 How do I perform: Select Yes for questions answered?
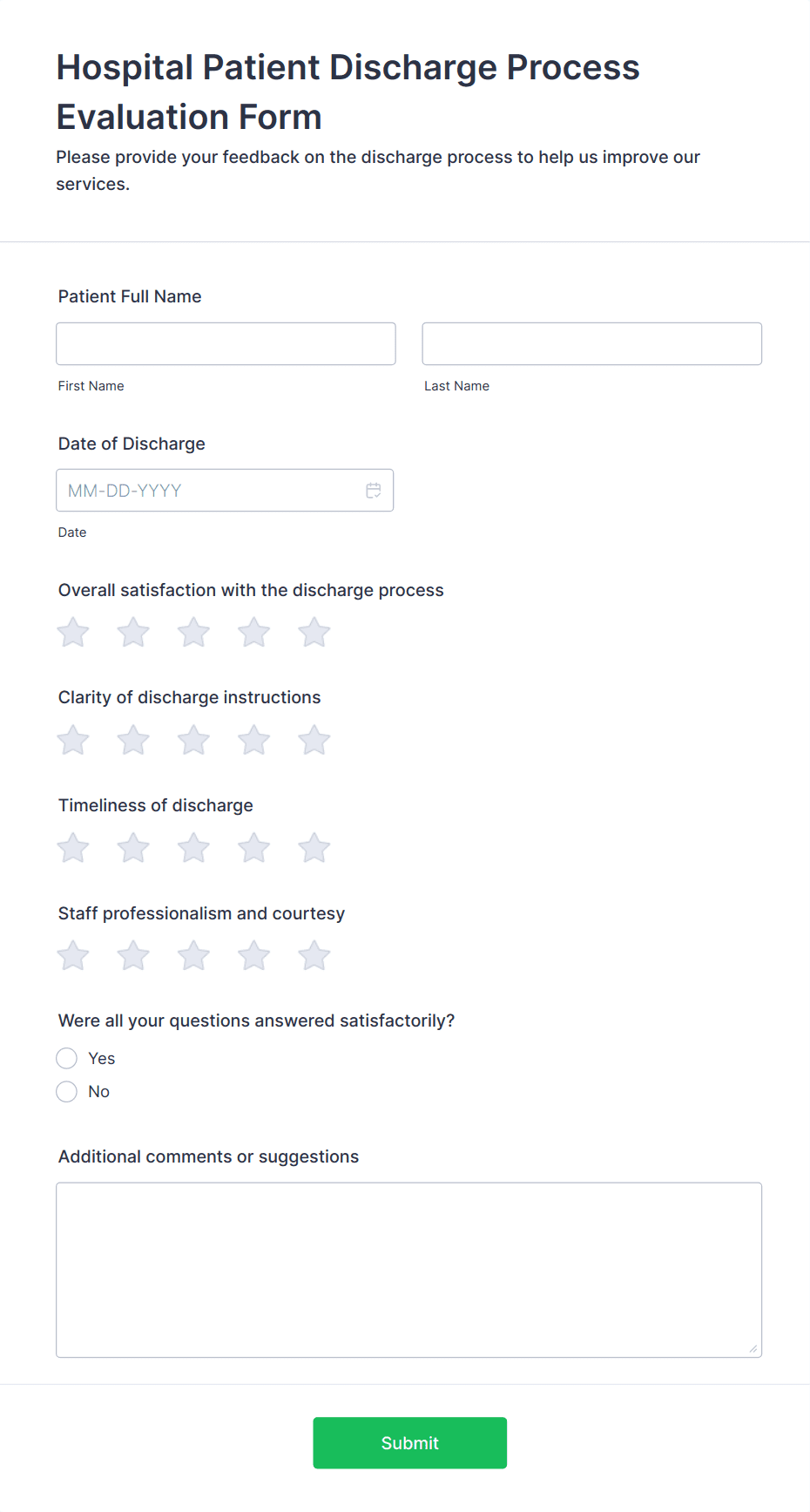point(67,1058)
